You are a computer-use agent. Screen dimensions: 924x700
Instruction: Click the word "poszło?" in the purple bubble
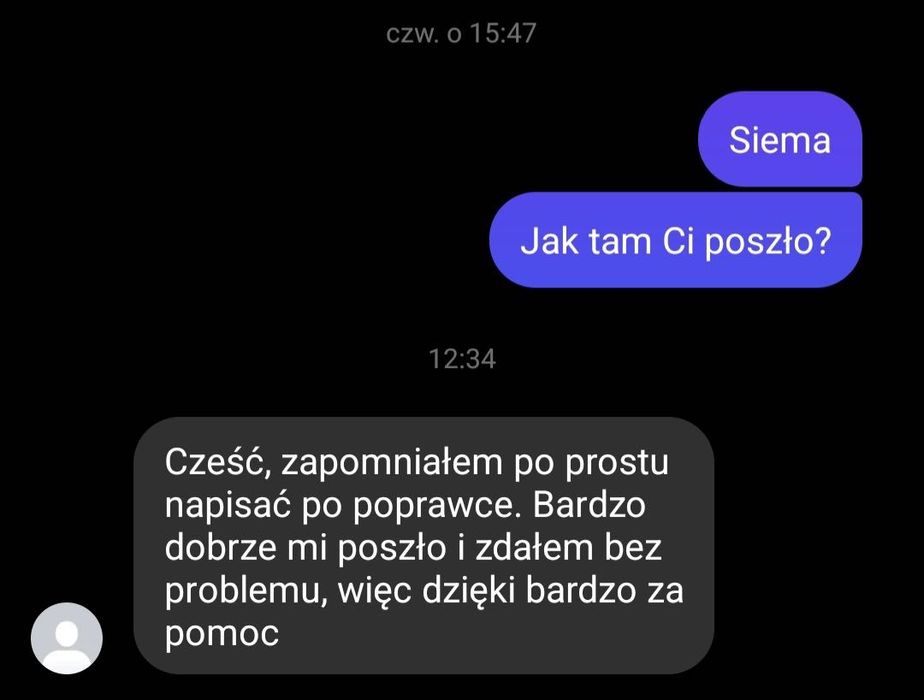(768, 242)
